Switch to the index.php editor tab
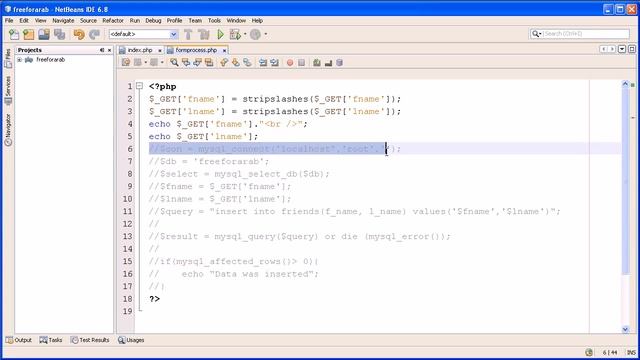The width and height of the screenshot is (640, 360). (x=140, y=50)
